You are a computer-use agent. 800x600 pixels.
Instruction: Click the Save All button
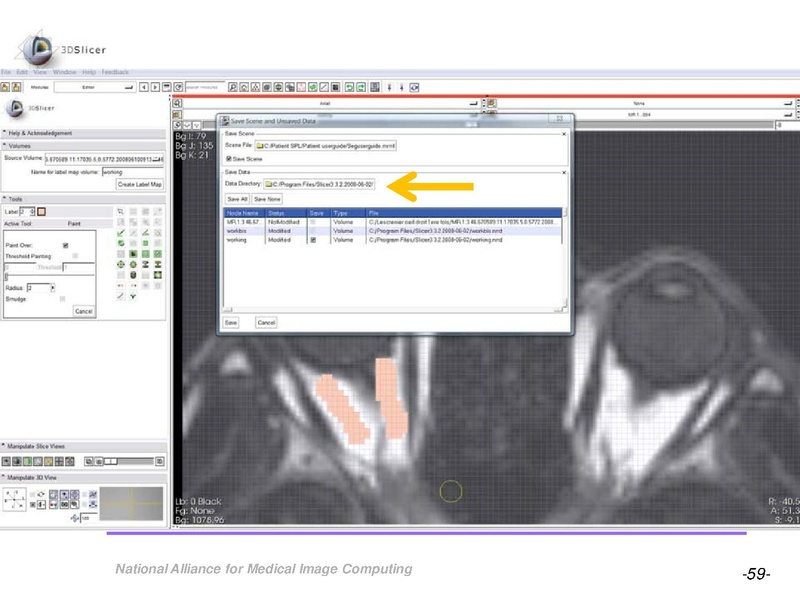237,199
